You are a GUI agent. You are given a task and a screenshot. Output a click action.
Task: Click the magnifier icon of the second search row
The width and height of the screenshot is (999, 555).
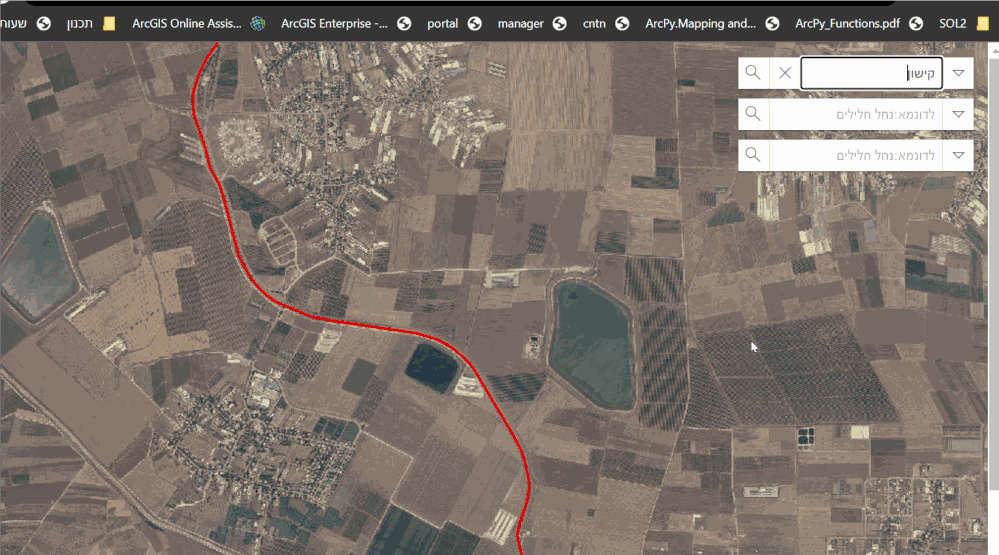pyautogui.click(x=753, y=114)
